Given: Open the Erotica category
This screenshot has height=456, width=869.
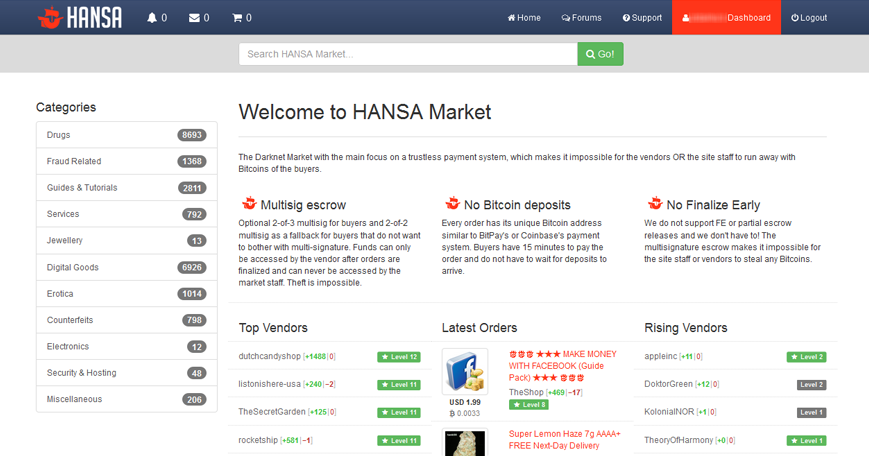Looking at the screenshot, I should pyautogui.click(x=127, y=294).
